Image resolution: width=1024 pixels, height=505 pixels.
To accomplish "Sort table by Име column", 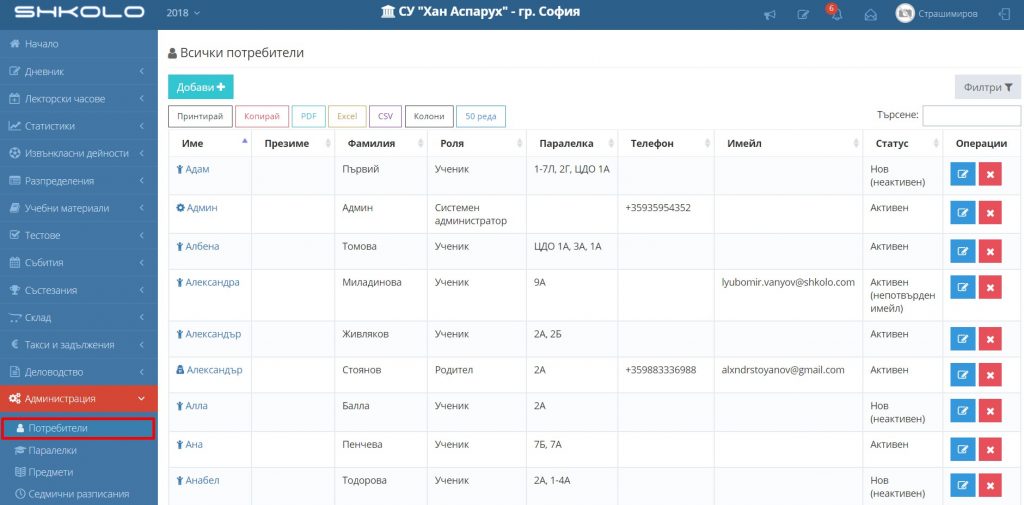I will point(210,143).
